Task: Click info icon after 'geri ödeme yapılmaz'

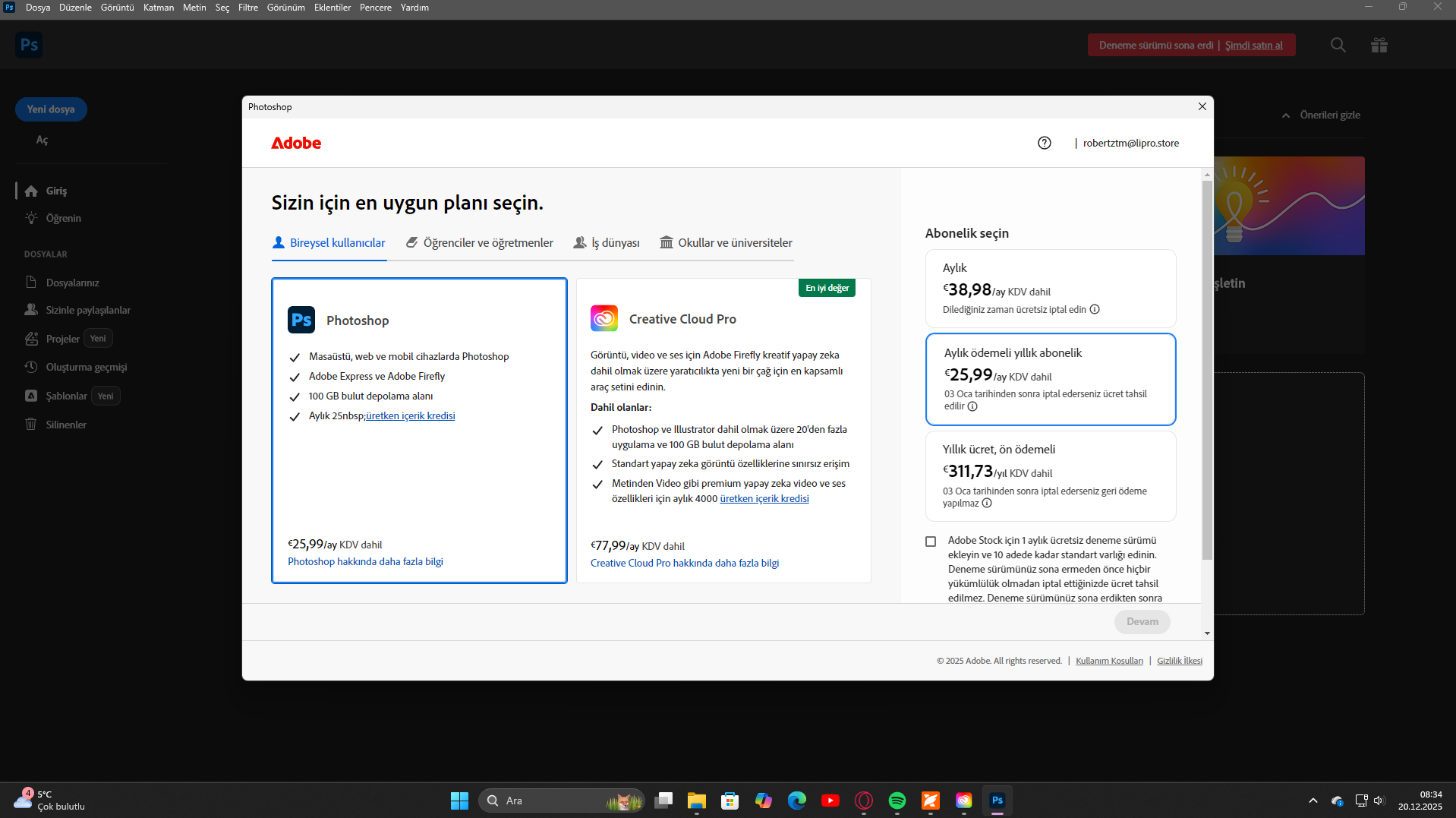Action: click(987, 503)
